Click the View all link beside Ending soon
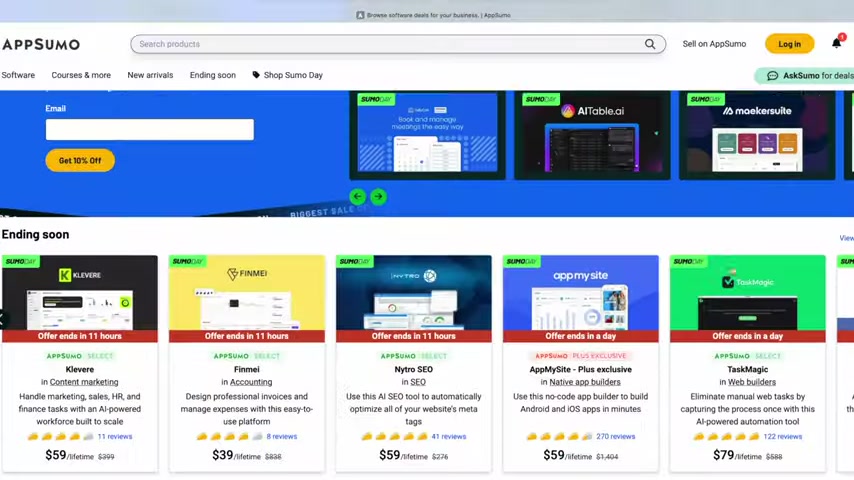Image resolution: width=854 pixels, height=480 pixels. [846, 238]
